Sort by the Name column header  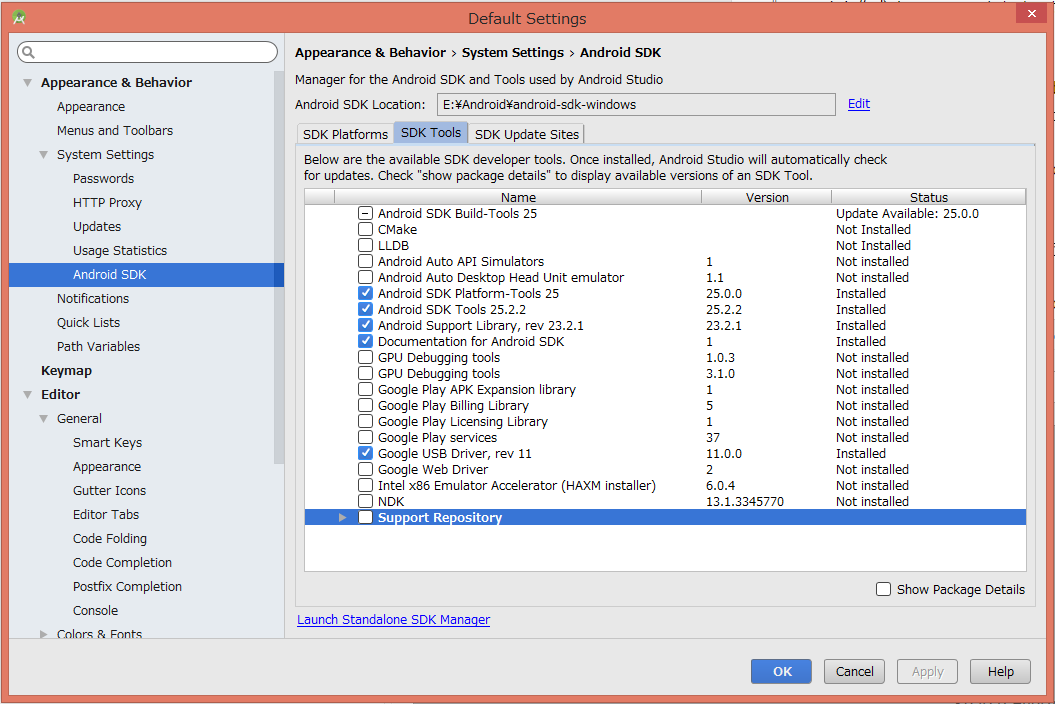518,197
